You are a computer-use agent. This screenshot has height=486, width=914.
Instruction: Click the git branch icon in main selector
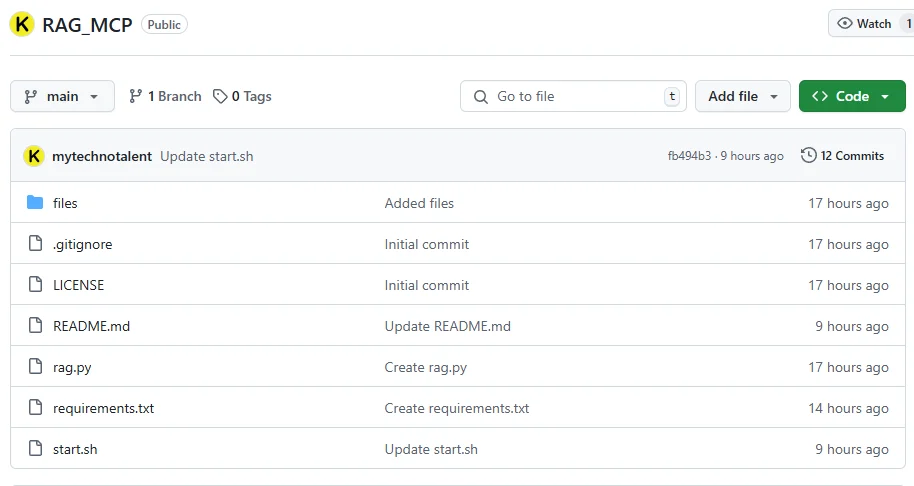30,97
